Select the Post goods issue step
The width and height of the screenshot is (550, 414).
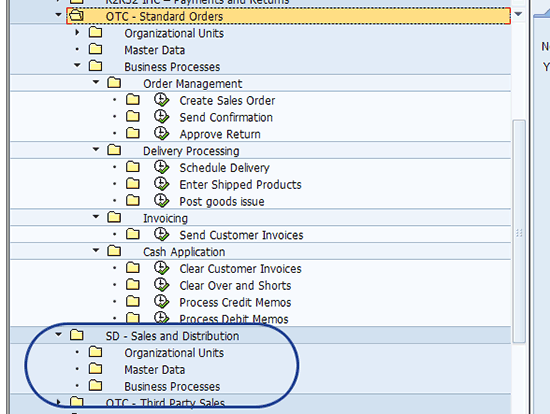click(222, 202)
